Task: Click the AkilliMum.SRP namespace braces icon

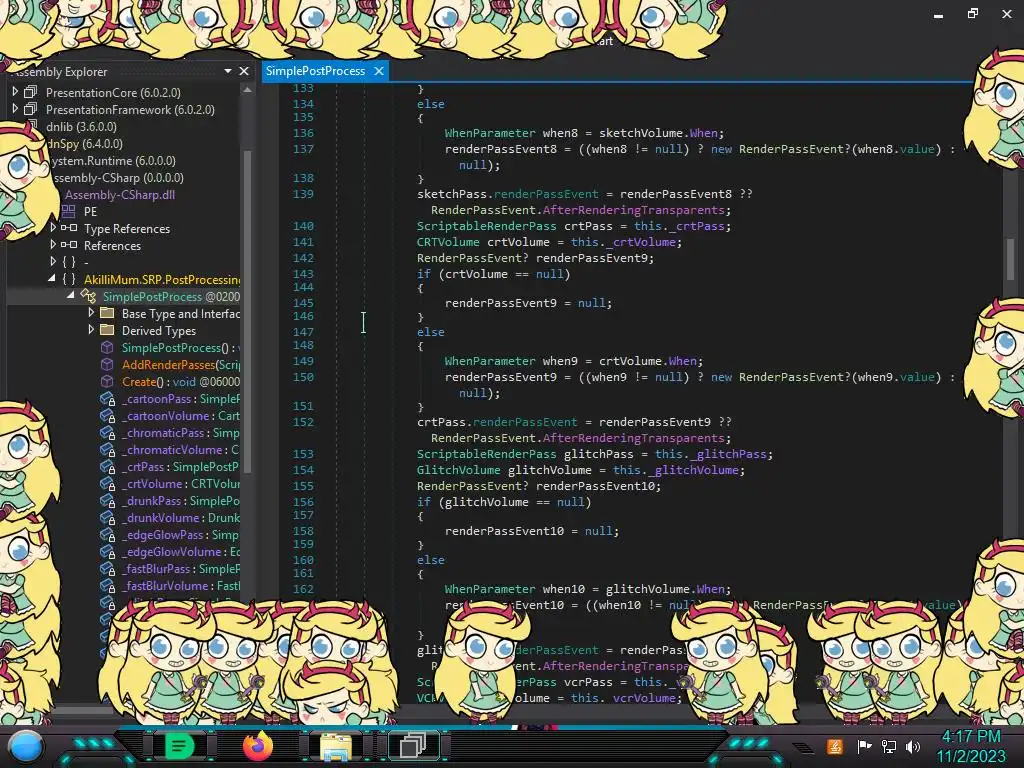Action: coord(69,279)
